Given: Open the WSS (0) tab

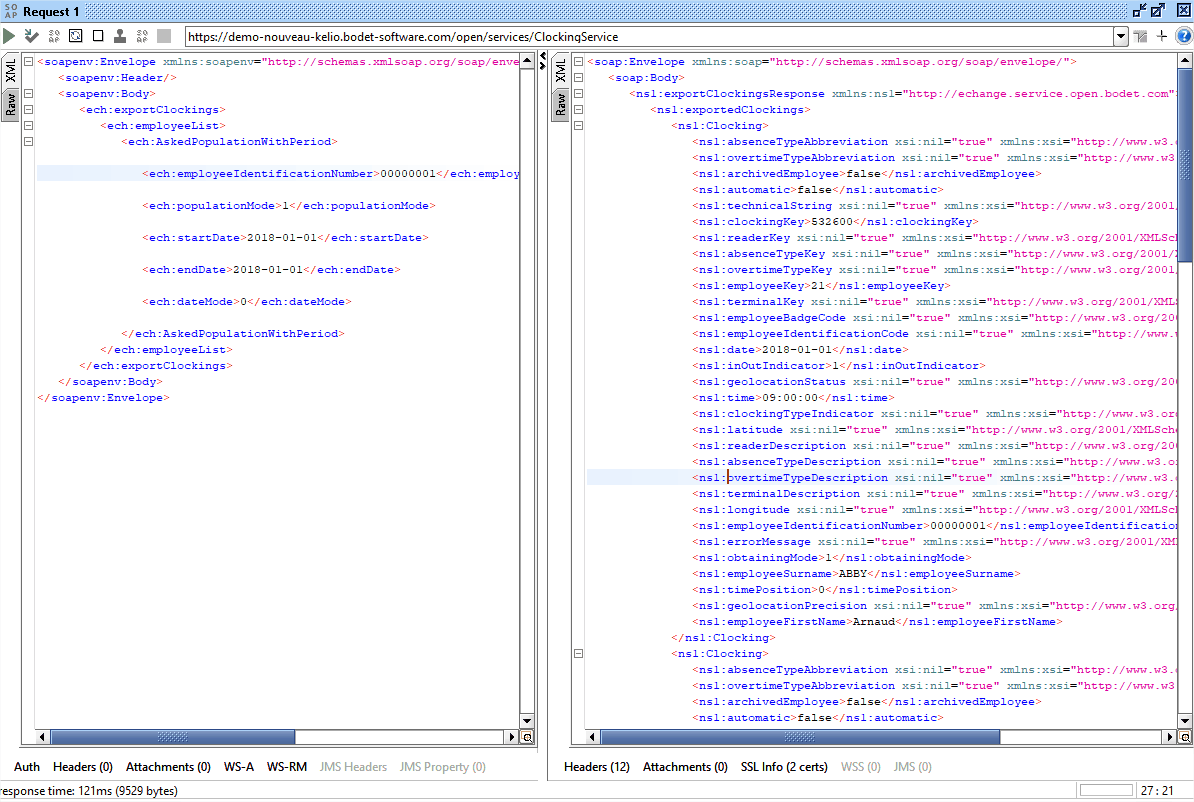Looking at the screenshot, I should [860, 767].
